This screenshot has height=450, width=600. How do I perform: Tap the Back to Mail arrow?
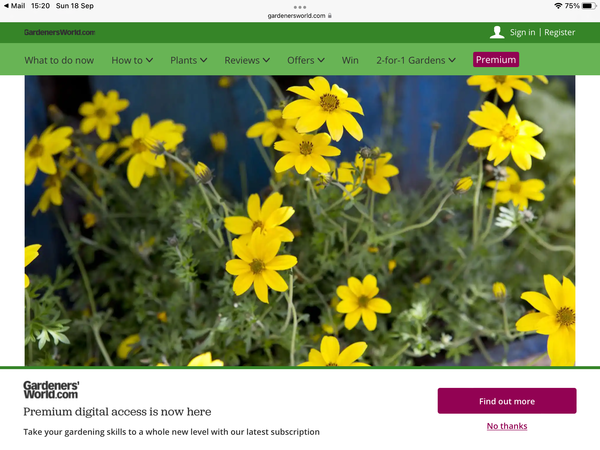click(6, 6)
